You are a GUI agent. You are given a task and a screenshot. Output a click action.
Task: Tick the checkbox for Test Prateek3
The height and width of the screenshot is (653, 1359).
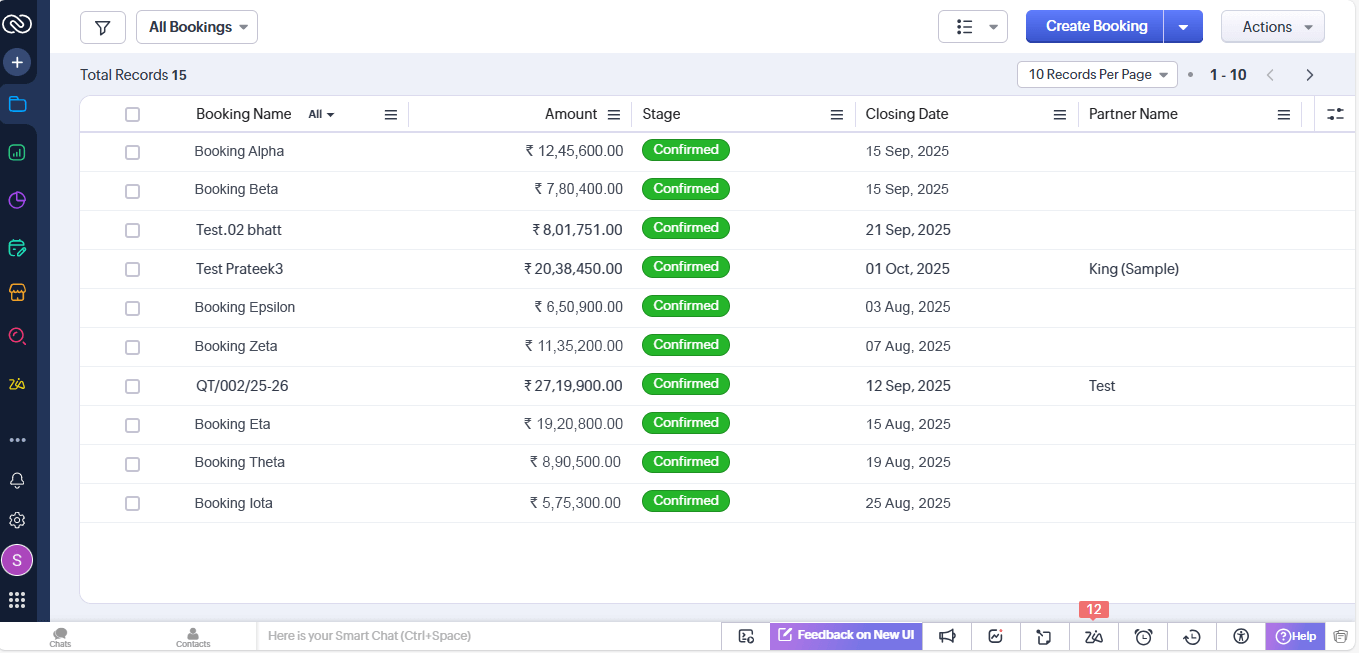coord(132,269)
